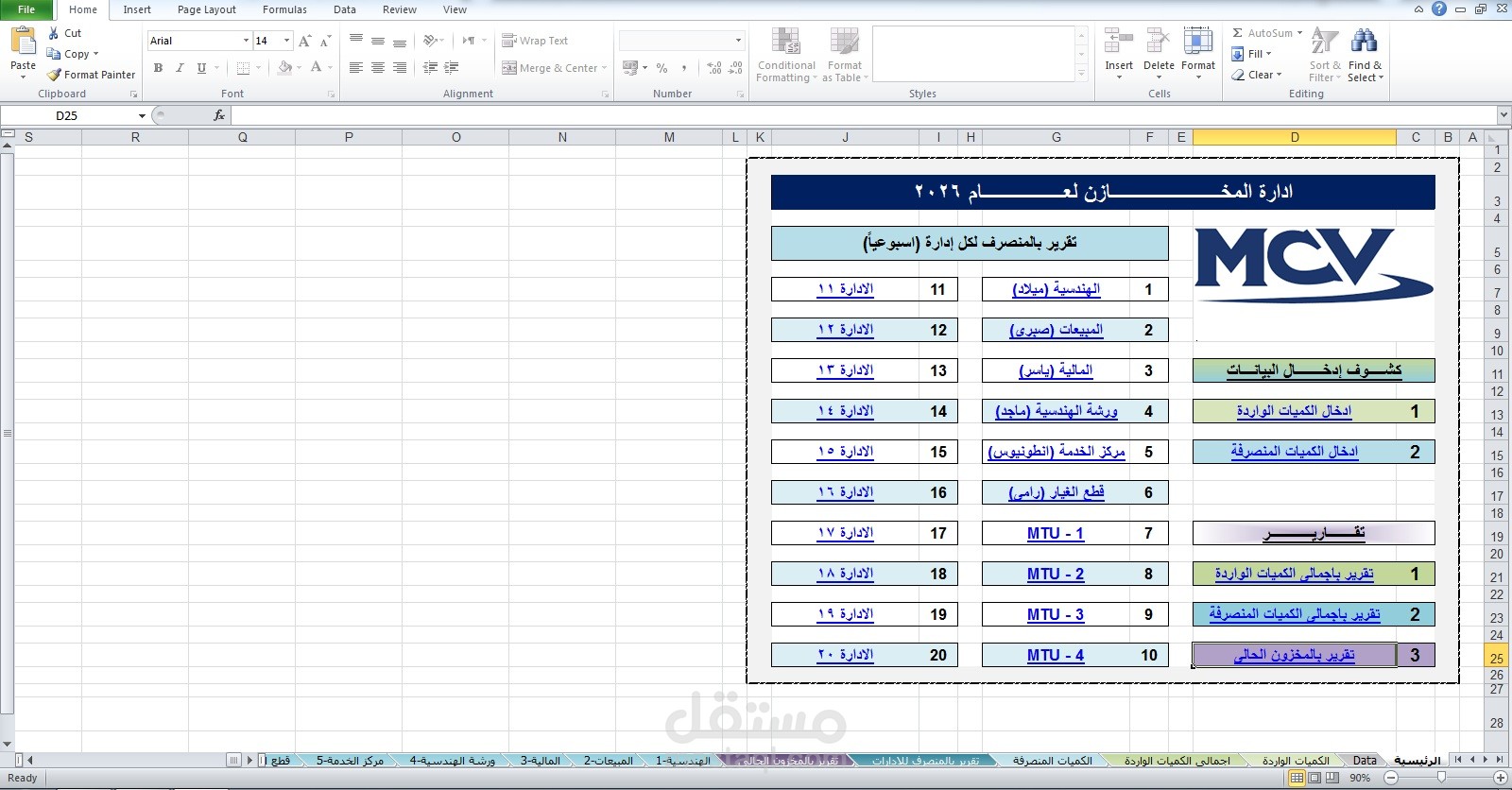This screenshot has height=790, width=1512.
Task: Click the Insert Function fx icon
Action: 219,115
